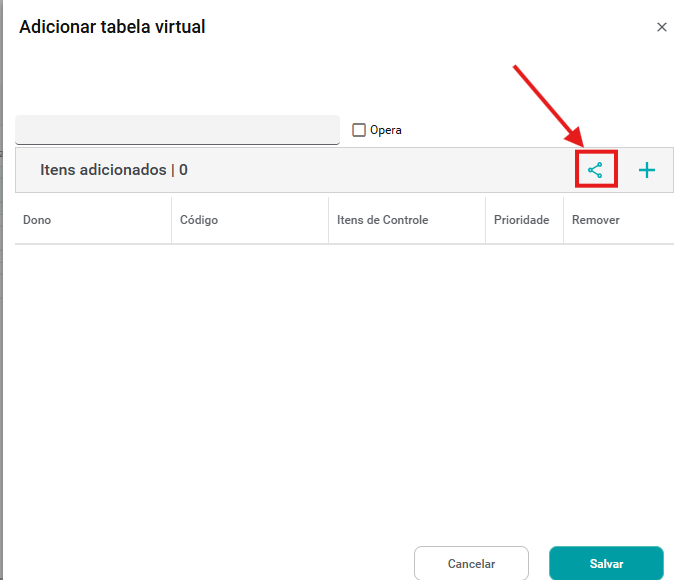Save the virtual table with Salvar
Viewport: 683px width, 580px height.
point(606,564)
